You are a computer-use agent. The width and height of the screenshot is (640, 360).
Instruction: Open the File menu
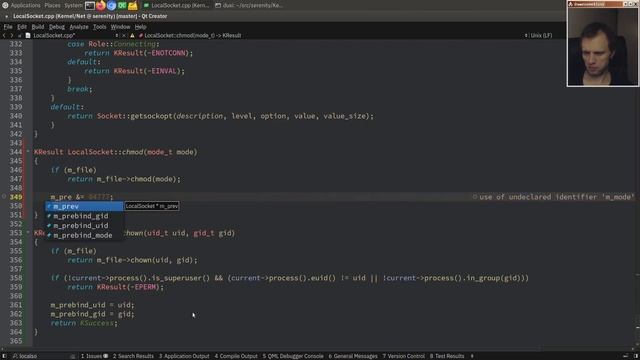(x=8, y=27)
